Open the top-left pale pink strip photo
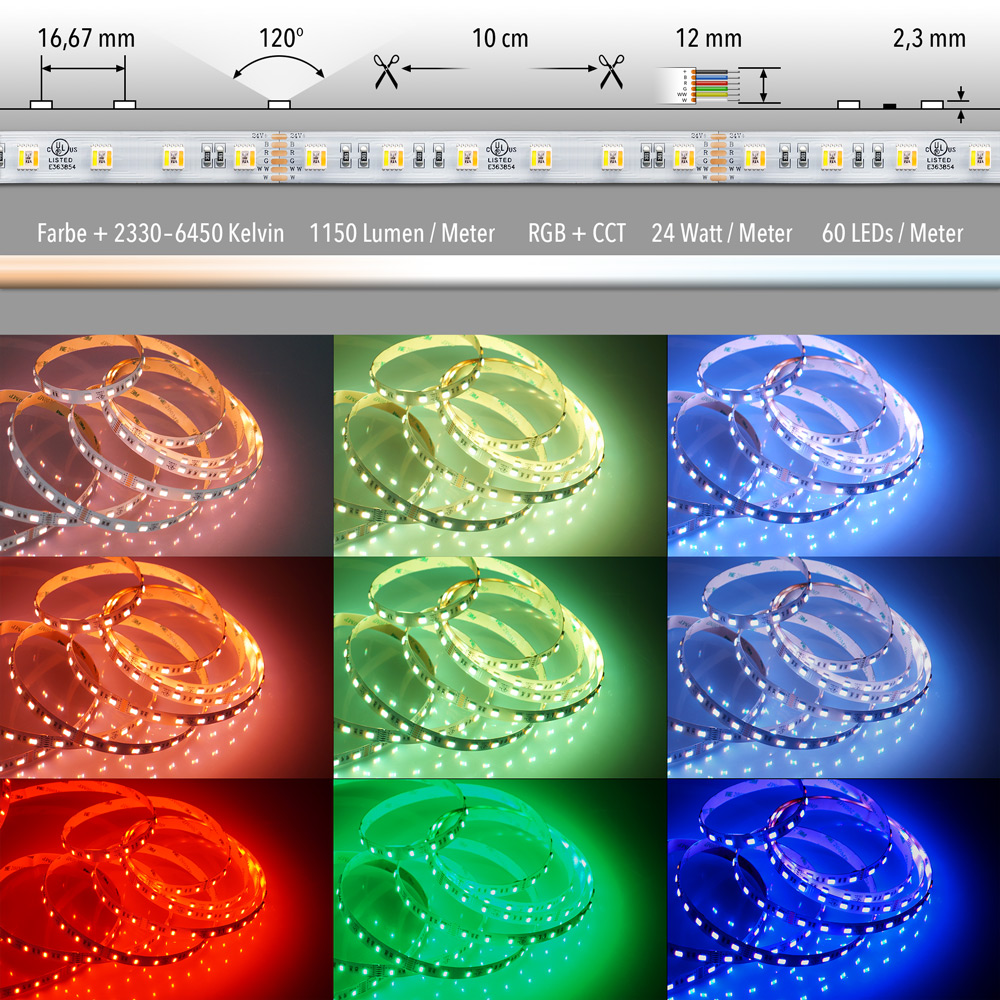 point(166,445)
